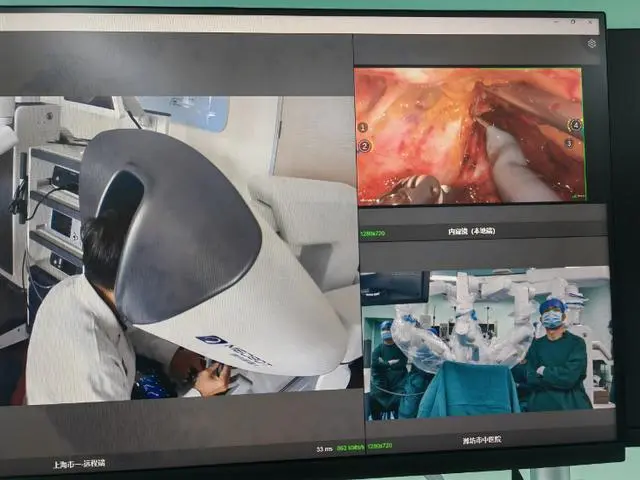
Task: Click the 上海市—远程端 feed label
Action: pyautogui.click(x=79, y=463)
